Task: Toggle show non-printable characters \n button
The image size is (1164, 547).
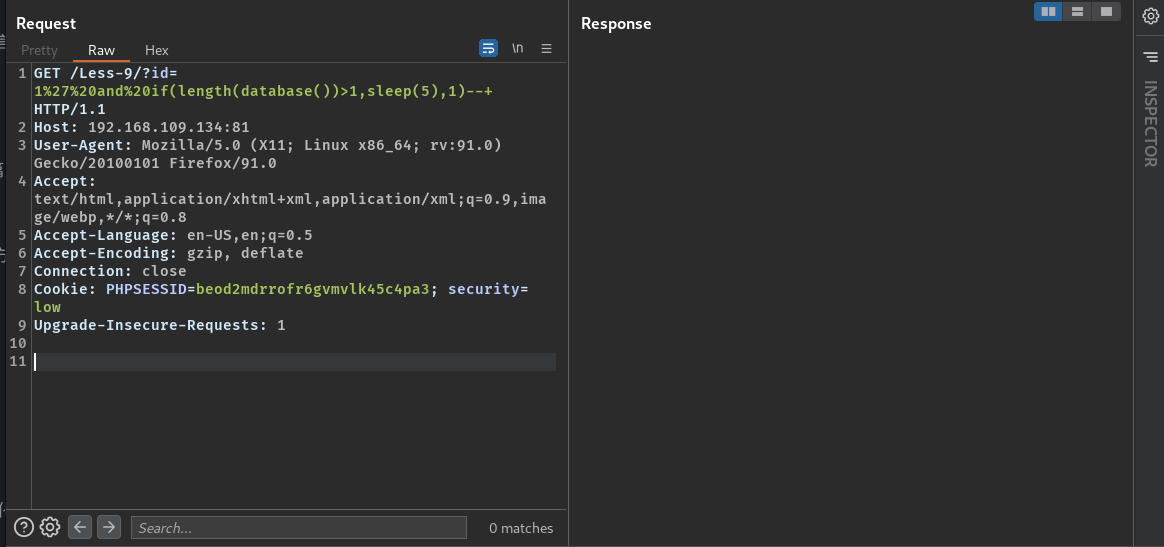Action: click(517, 48)
